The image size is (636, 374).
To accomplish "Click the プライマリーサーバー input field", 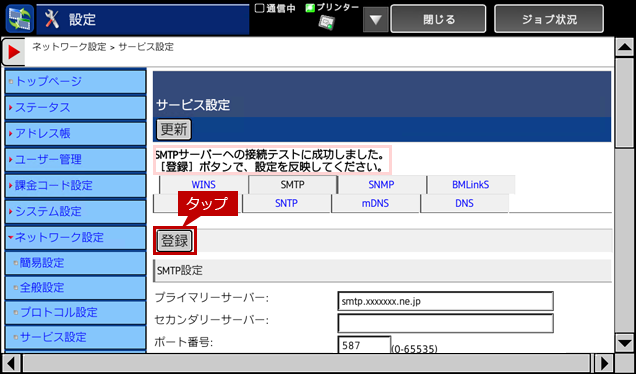I will [x=445, y=301].
